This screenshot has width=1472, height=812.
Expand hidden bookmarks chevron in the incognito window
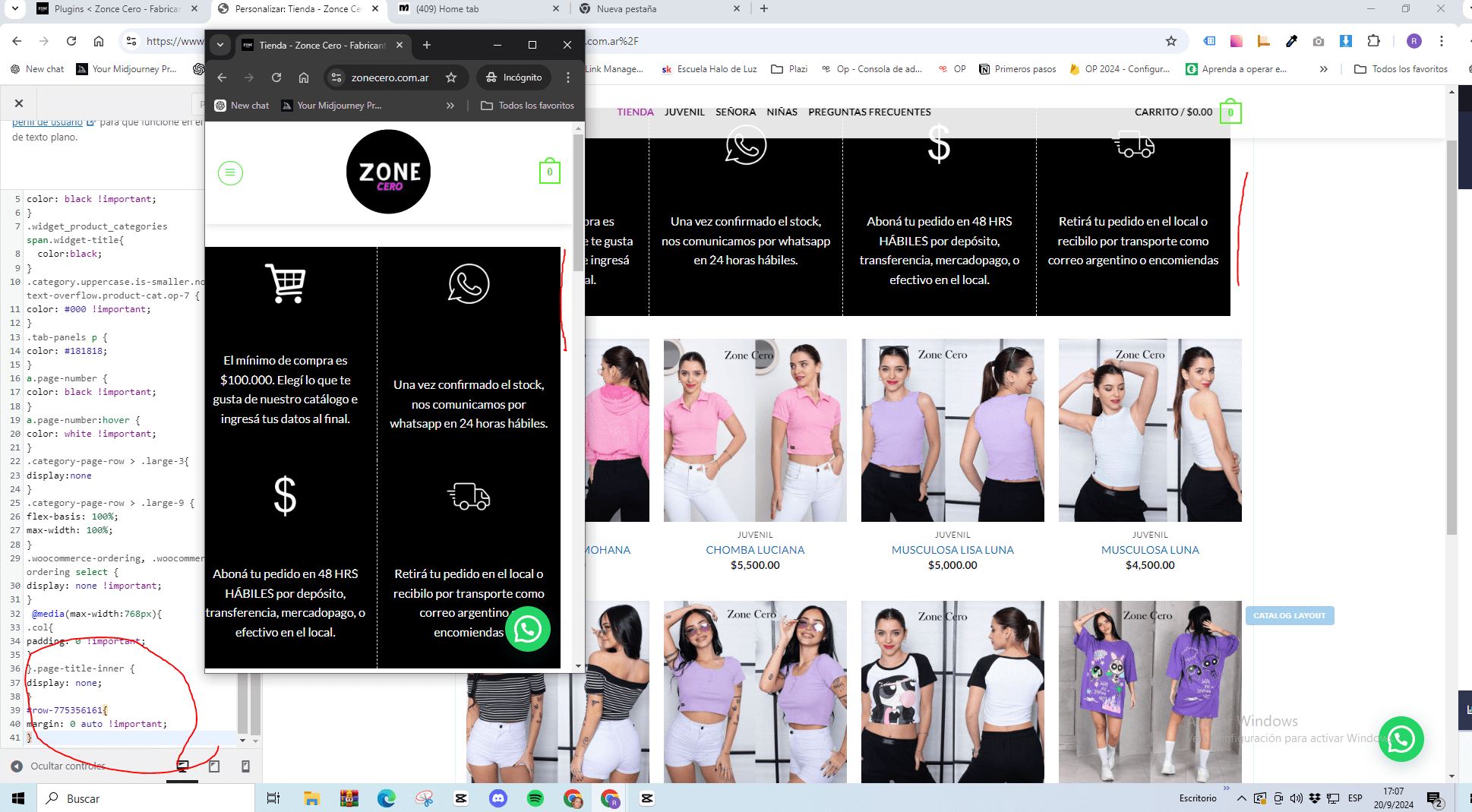click(450, 106)
